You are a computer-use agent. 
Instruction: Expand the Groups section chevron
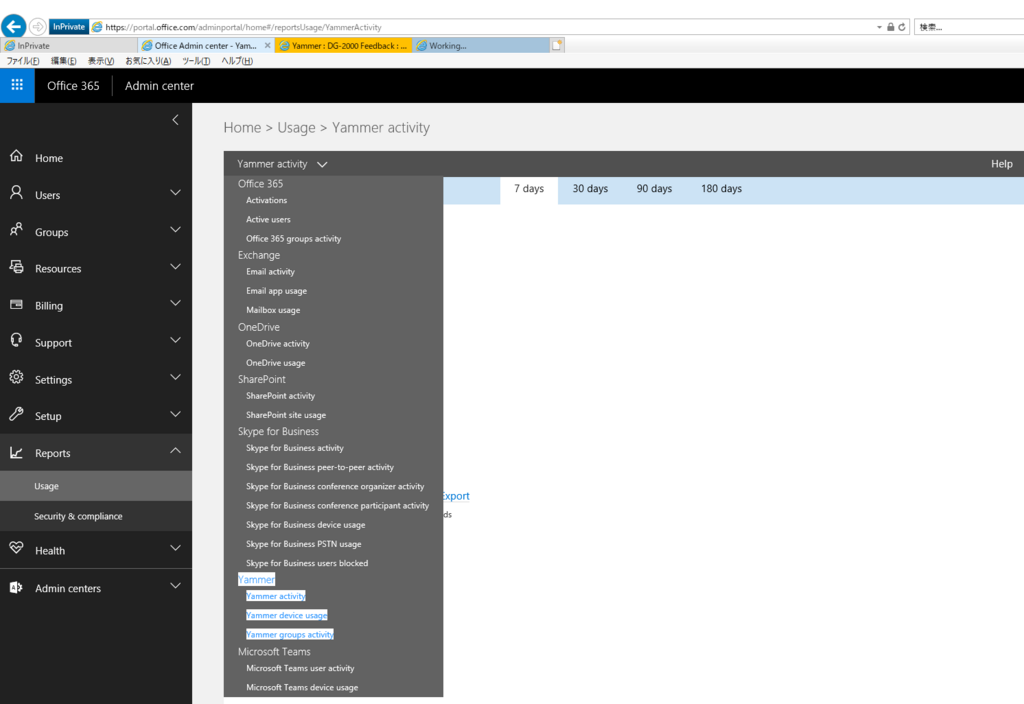[x=175, y=230]
